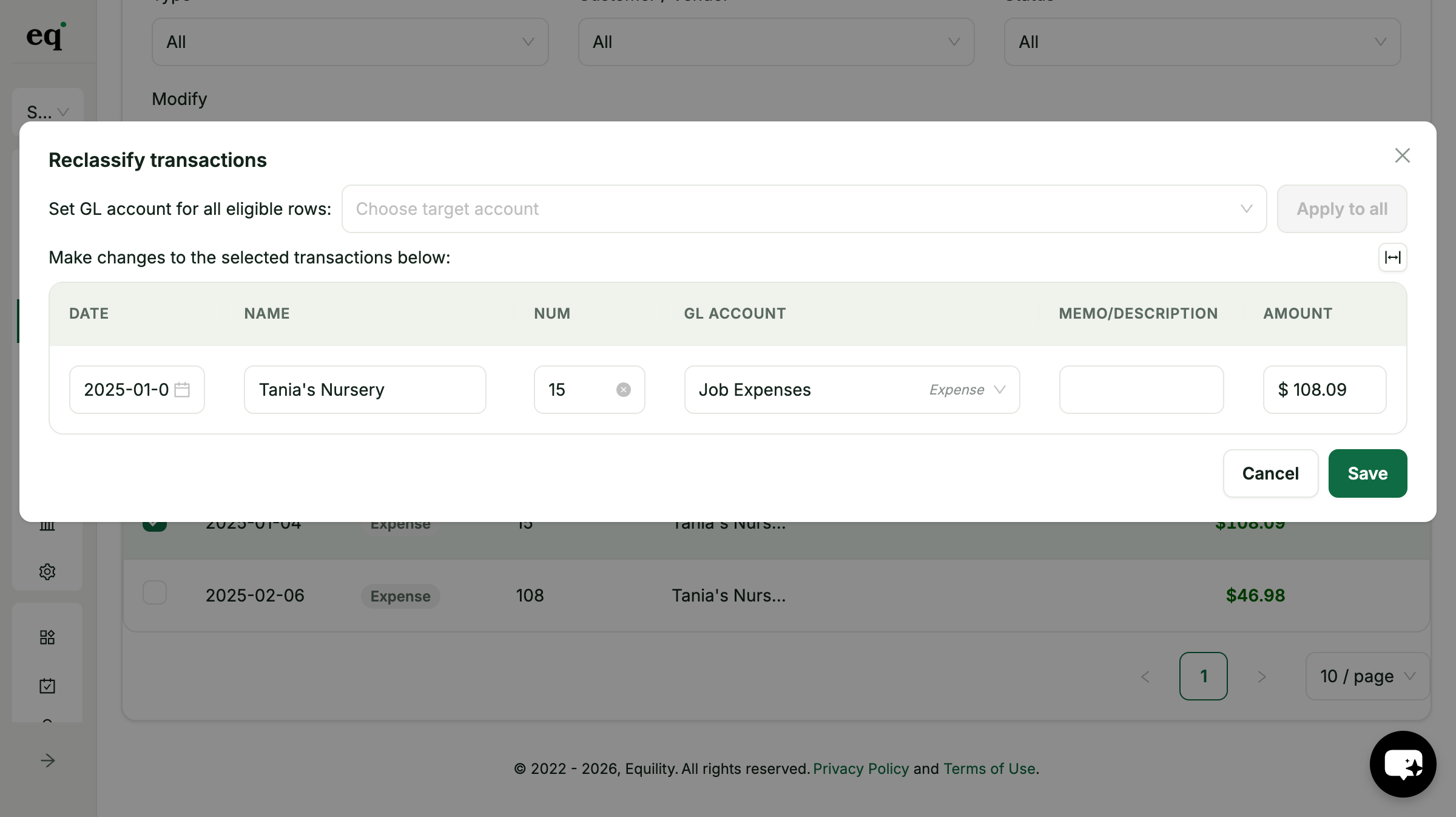Viewport: 1456px width, 817px height.
Task: Toggle column width fit icon
Action: [x=1392, y=257]
